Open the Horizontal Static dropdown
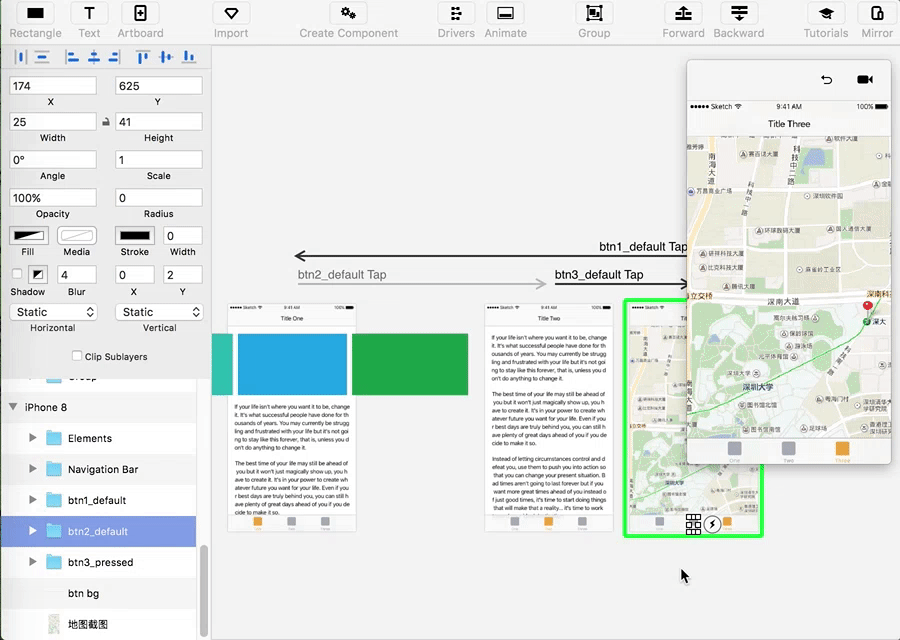900x640 pixels. (x=53, y=312)
